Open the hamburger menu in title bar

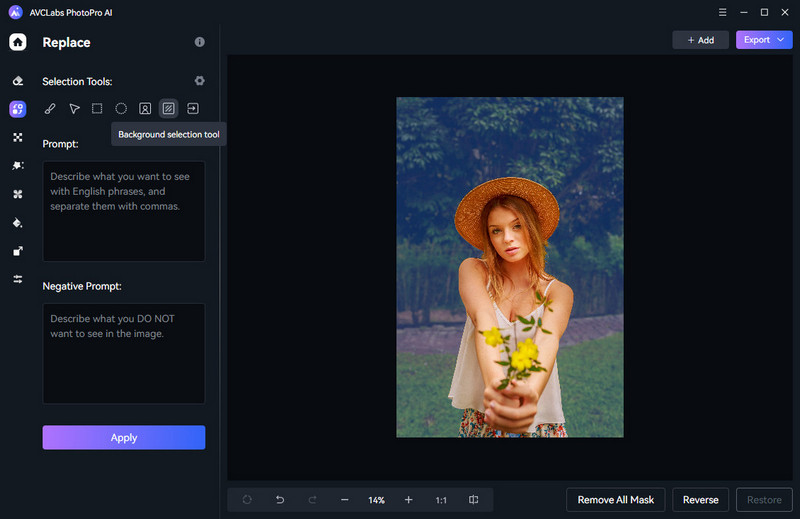click(723, 12)
